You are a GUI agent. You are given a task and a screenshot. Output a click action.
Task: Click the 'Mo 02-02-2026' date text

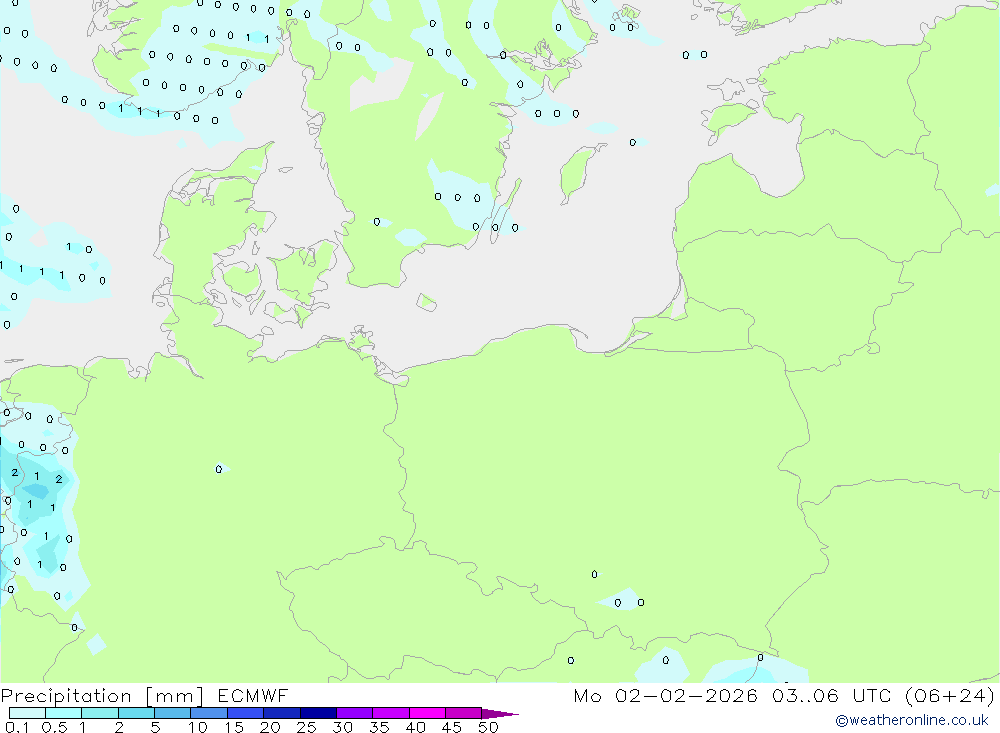pos(666,695)
